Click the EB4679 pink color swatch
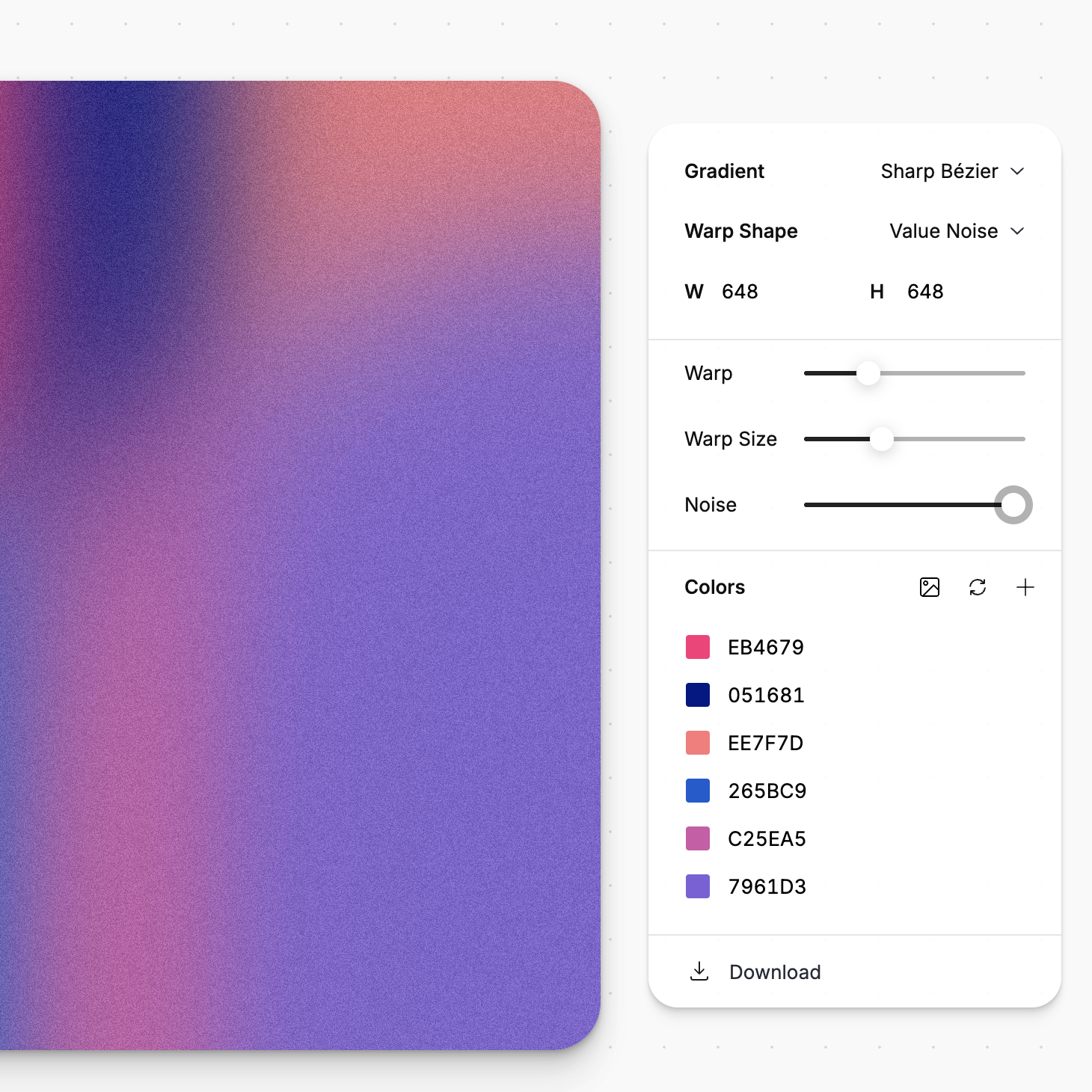Viewport: 1092px width, 1092px height. (698, 647)
